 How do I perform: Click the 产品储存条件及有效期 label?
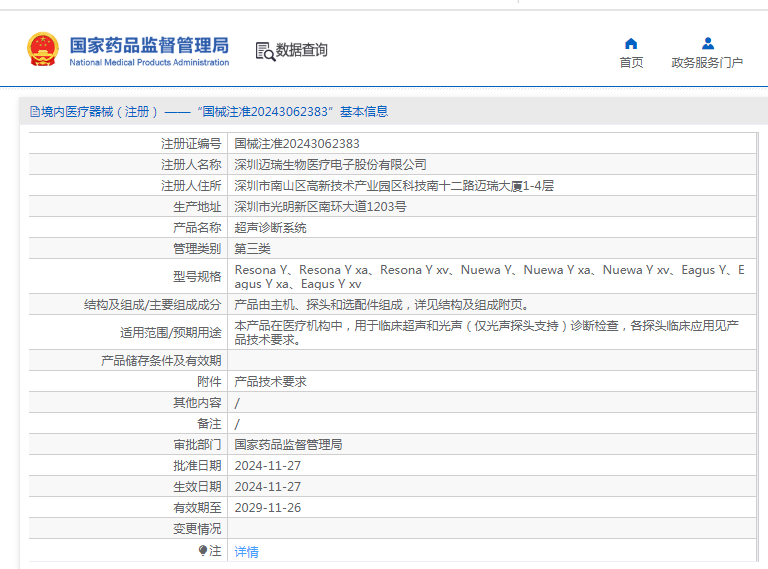tap(161, 360)
